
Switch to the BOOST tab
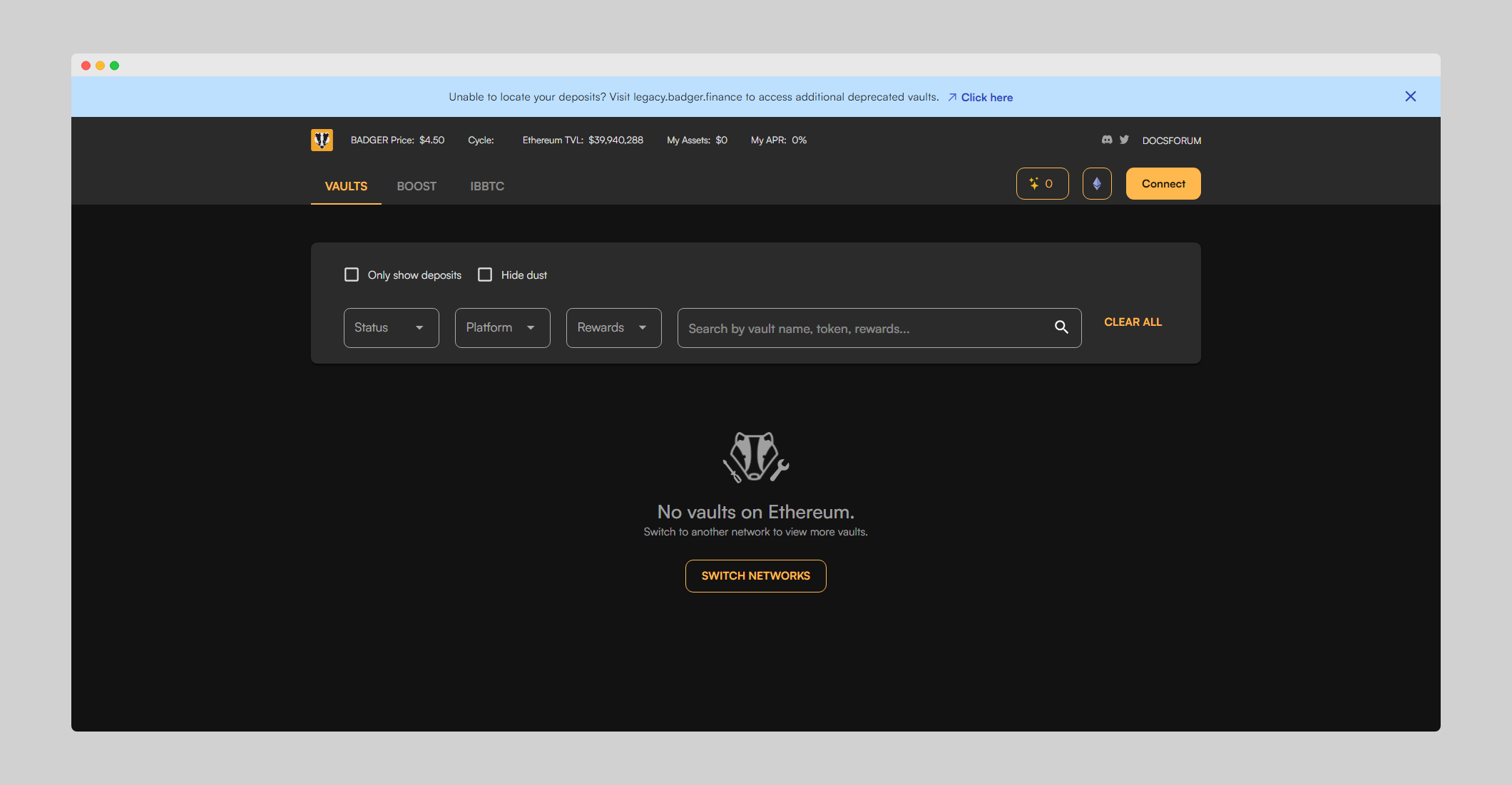(x=417, y=186)
